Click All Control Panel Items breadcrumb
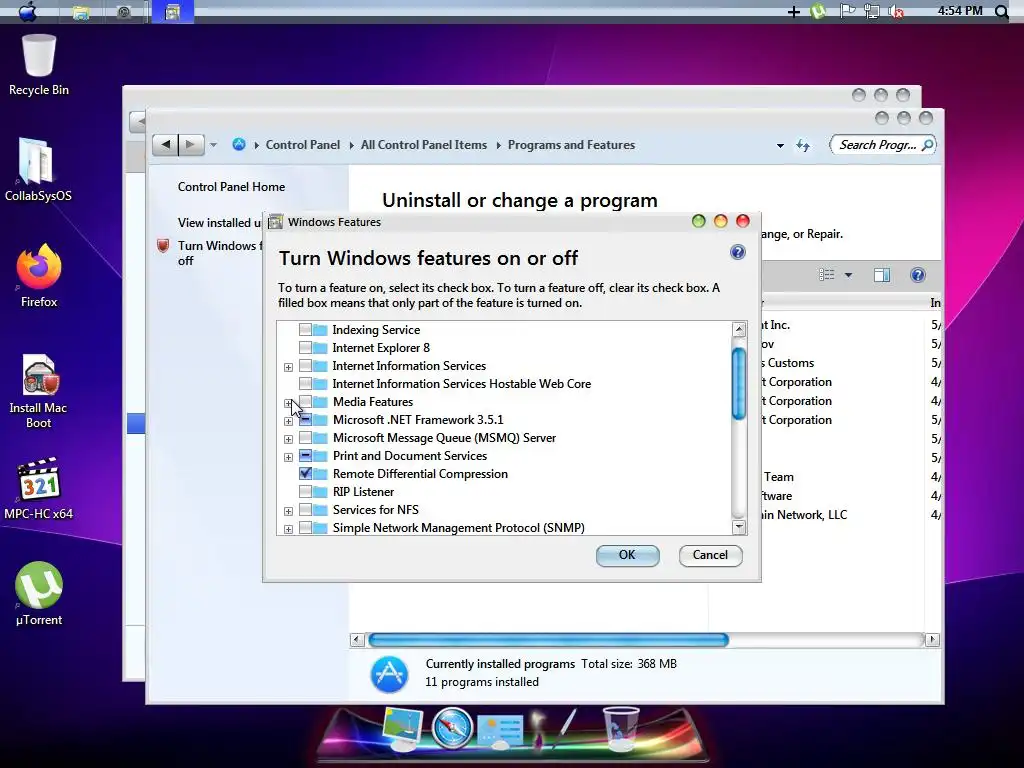Viewport: 1024px width, 768px height. point(424,145)
